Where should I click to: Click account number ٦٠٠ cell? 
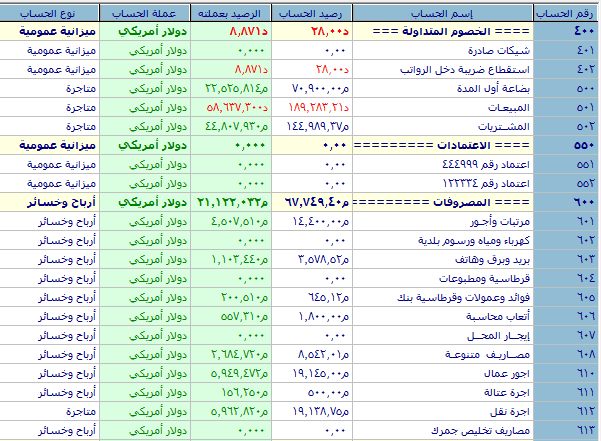pyautogui.click(x=565, y=202)
